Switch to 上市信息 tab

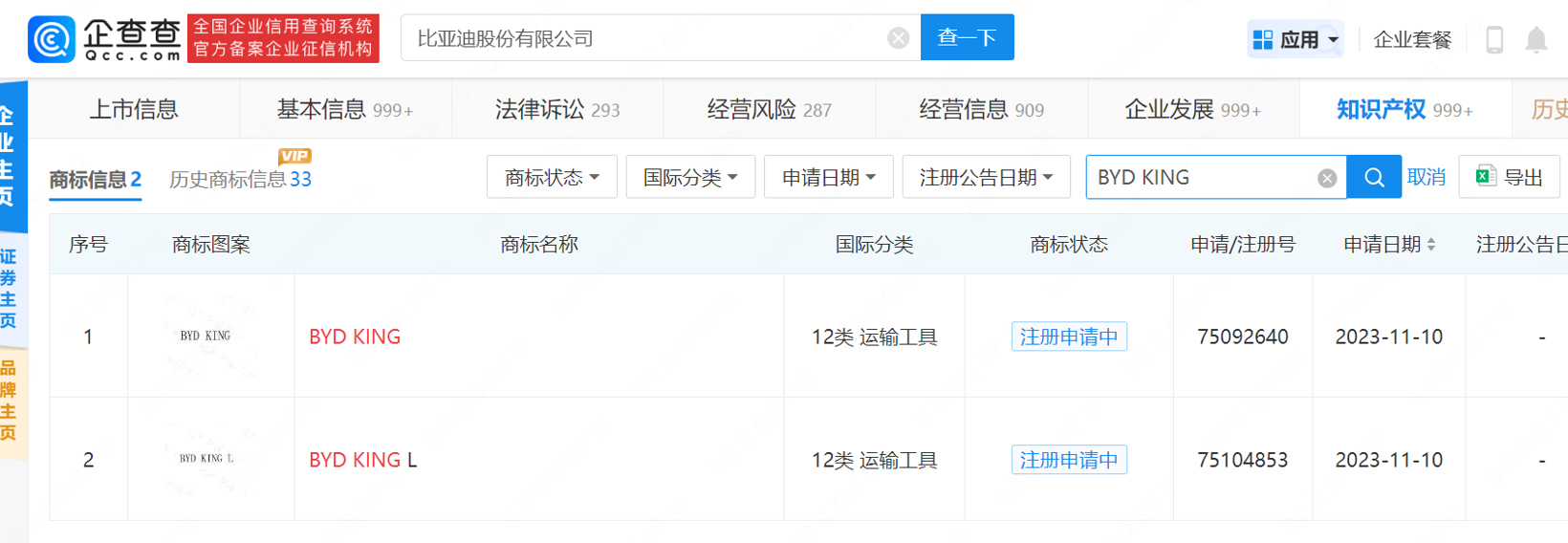(x=134, y=109)
